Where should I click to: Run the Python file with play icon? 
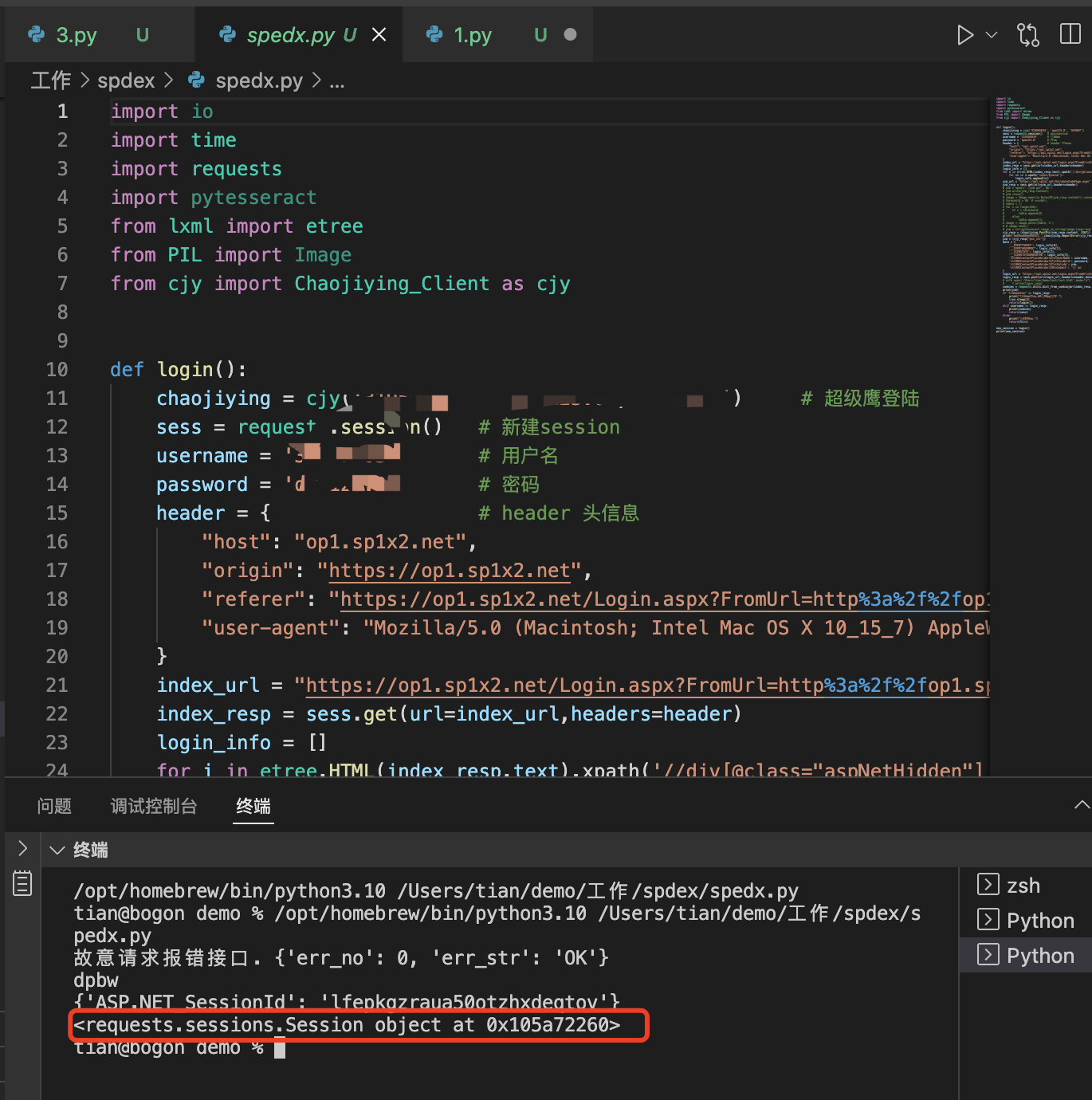tap(965, 35)
